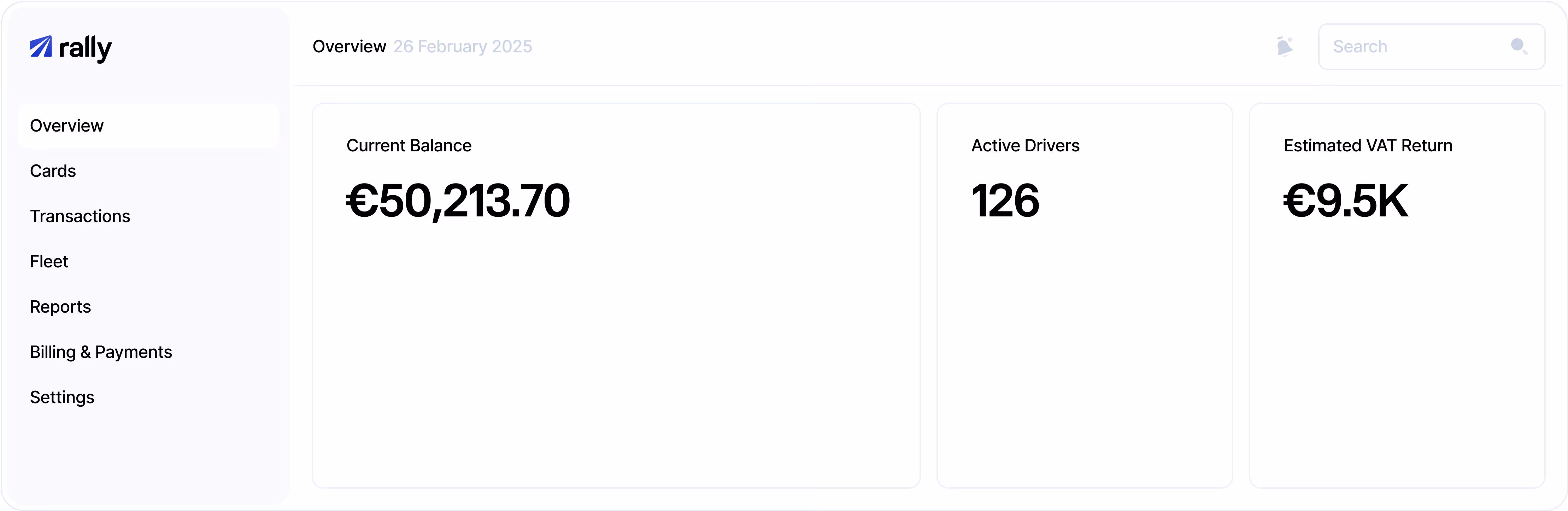
Task: Open the Settings page
Action: [x=62, y=397]
